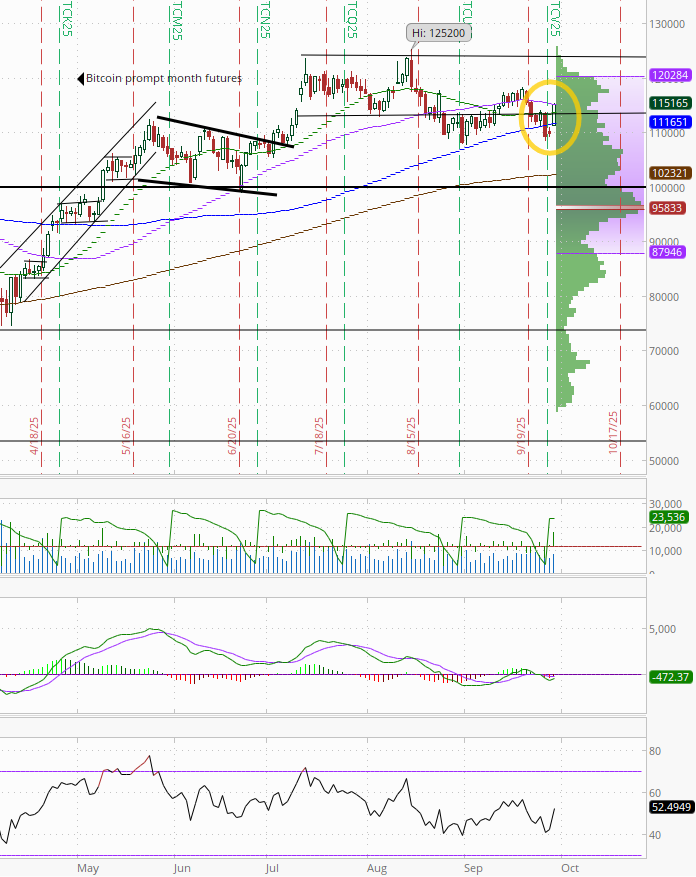The width and height of the screenshot is (696, 877).
Task: Select the 80000 price axis label
Action: point(664,297)
